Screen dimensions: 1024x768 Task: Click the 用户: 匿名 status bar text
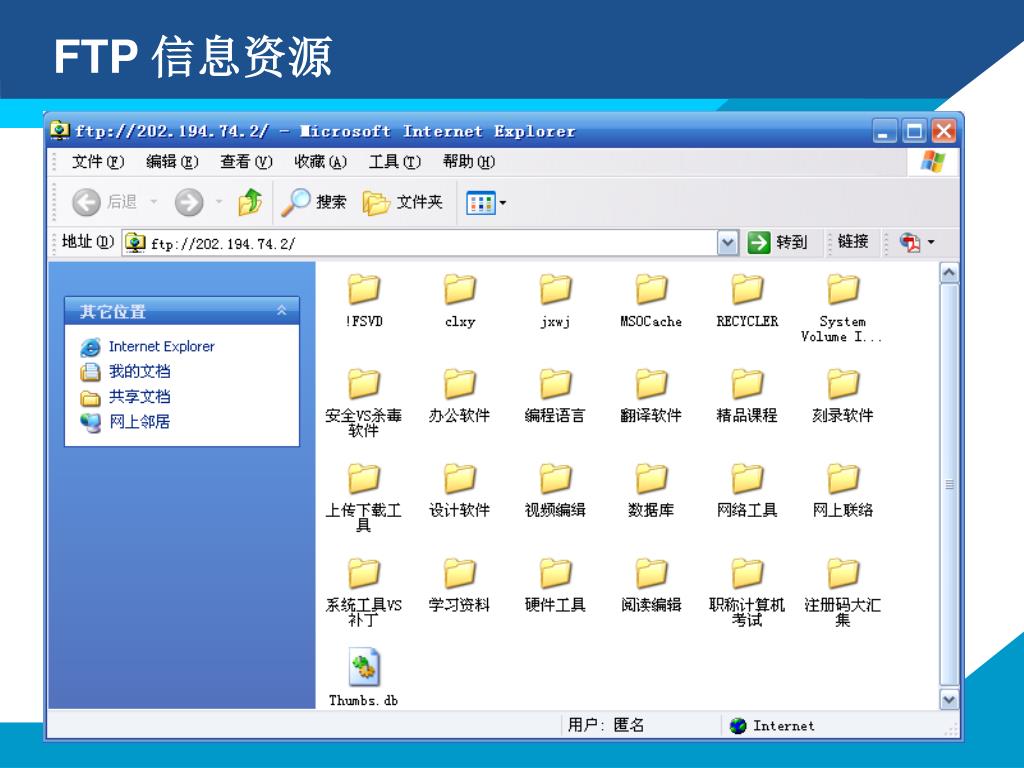point(606,725)
